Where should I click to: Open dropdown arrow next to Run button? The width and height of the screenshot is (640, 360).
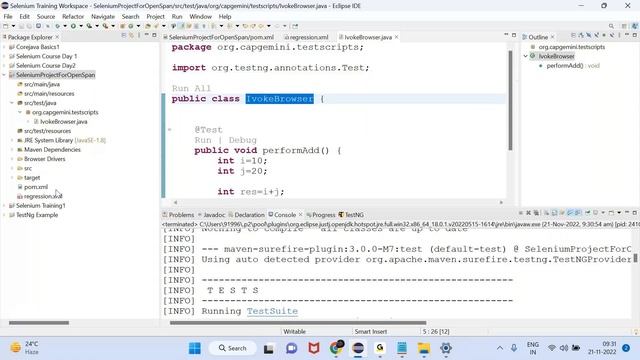coord(81,26)
